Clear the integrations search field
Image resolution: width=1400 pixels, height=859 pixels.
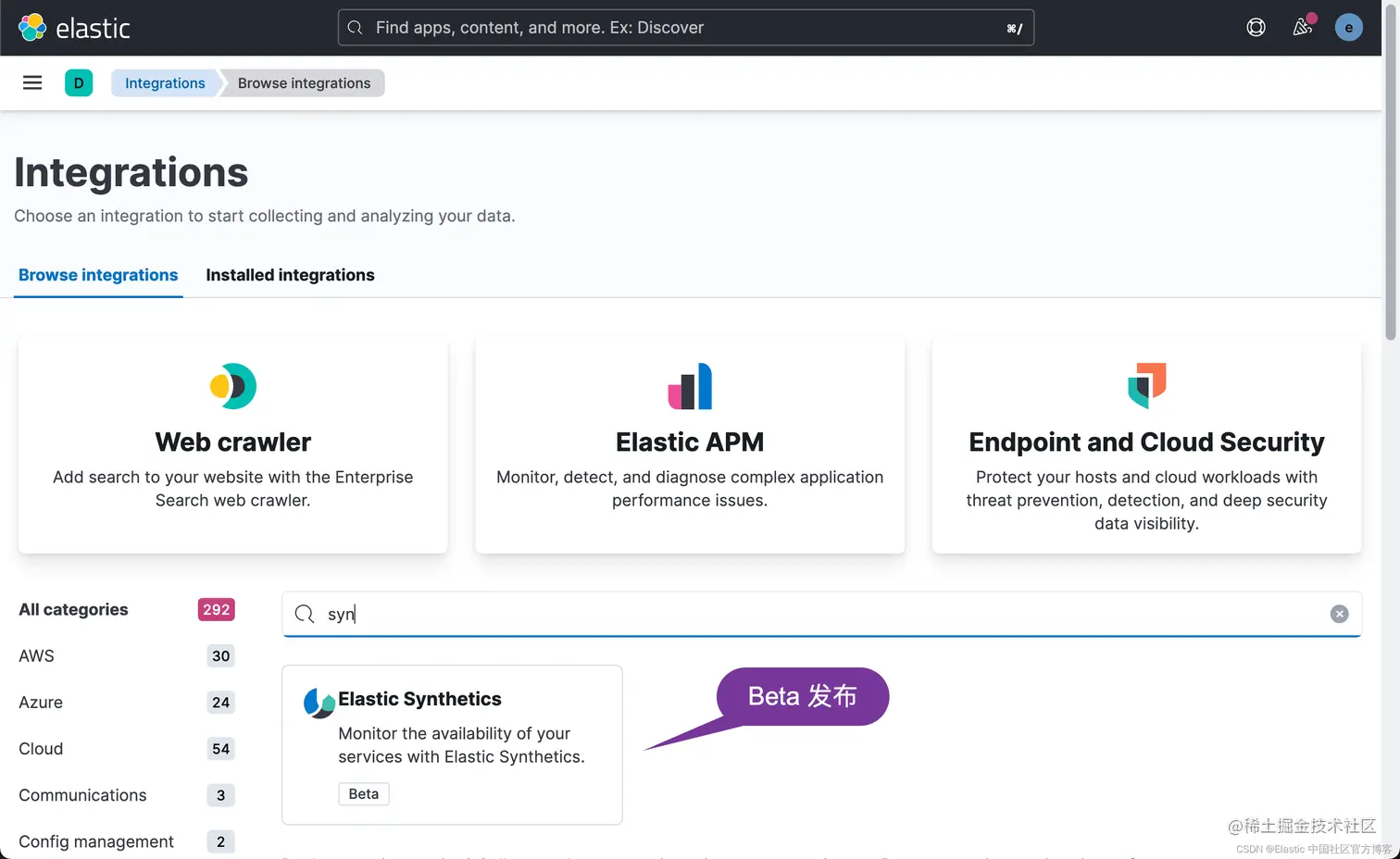click(1339, 614)
